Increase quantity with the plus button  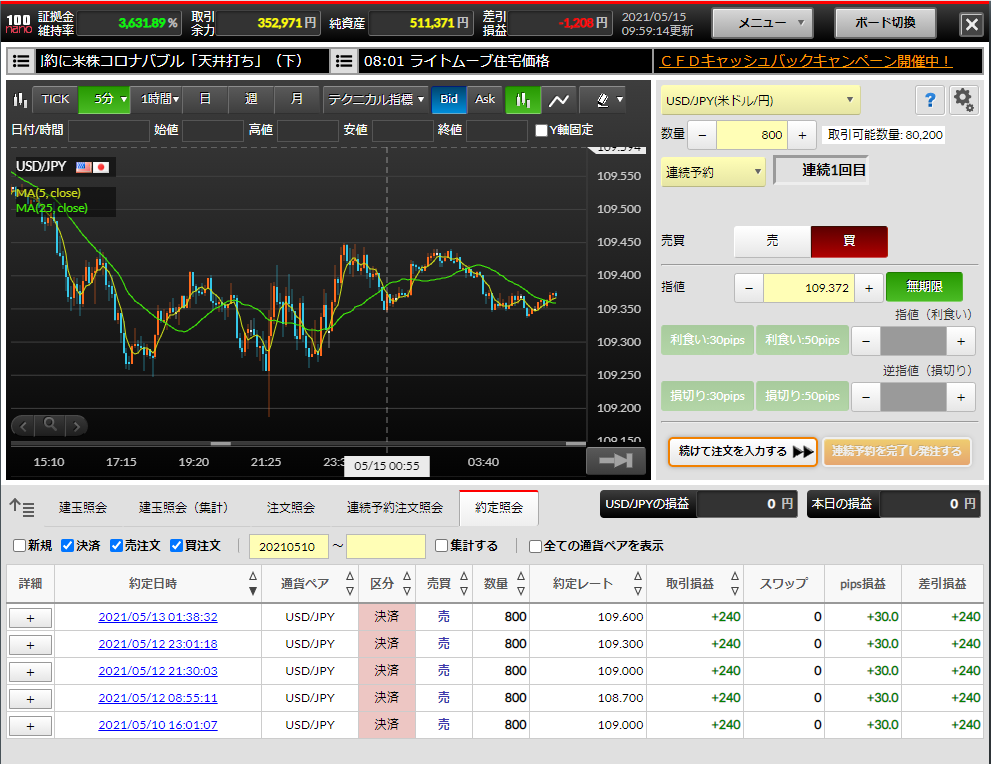pos(802,135)
